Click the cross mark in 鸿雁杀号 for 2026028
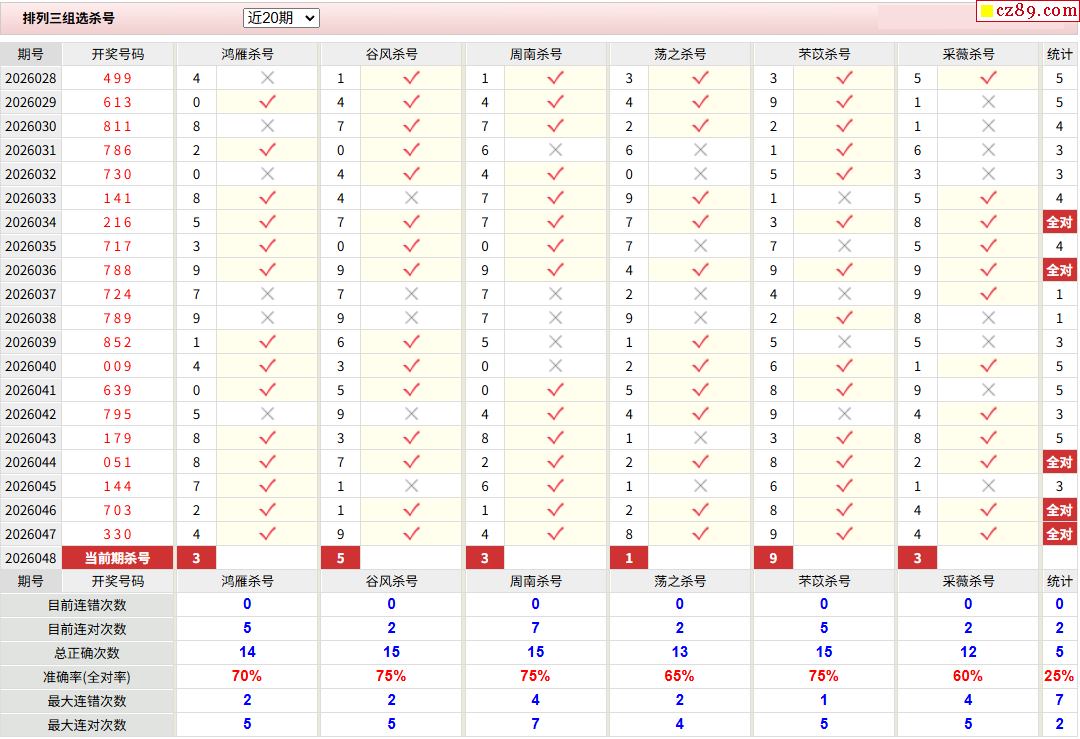Image resolution: width=1080 pixels, height=739 pixels. pos(267,78)
